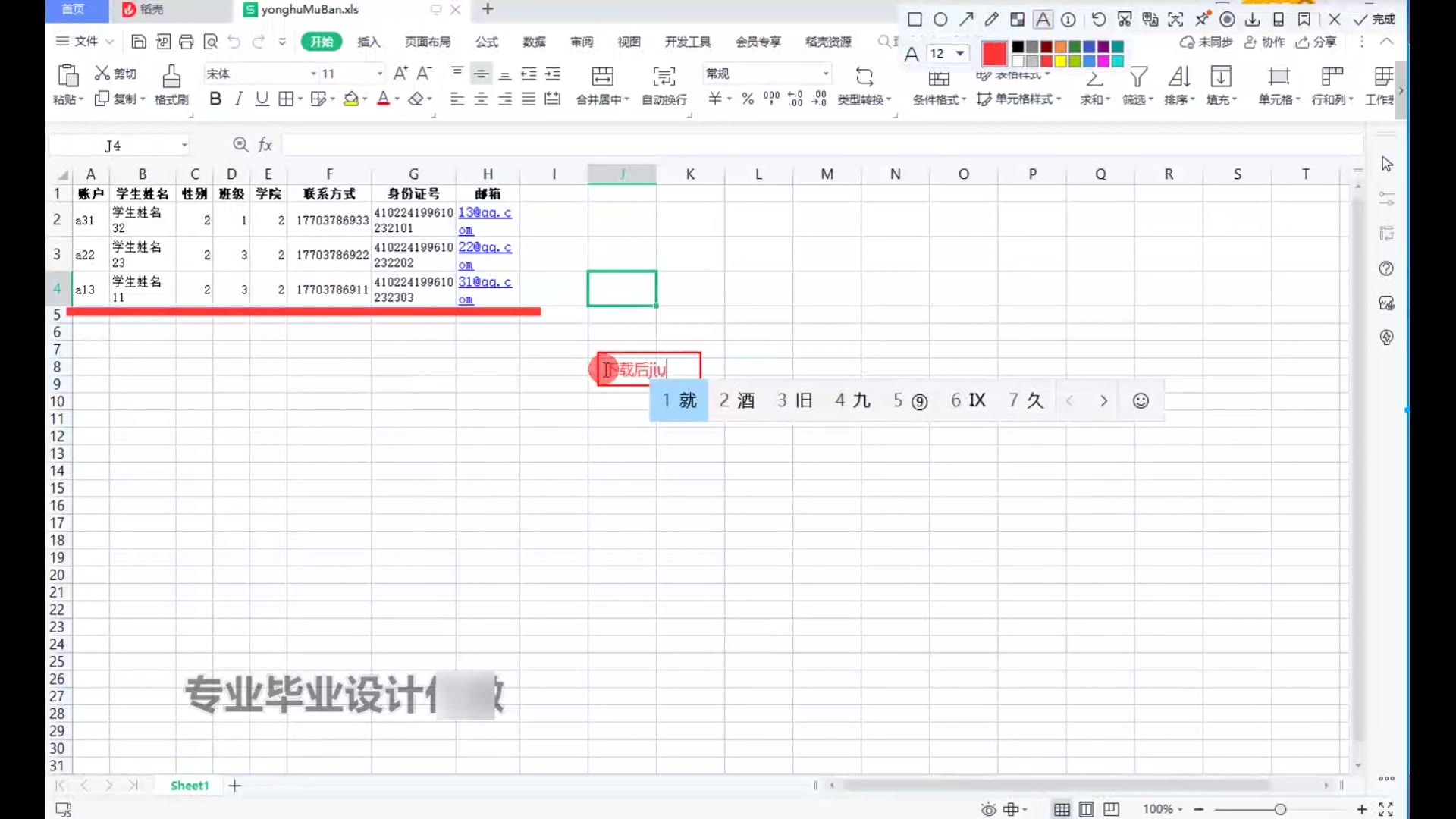Click 完成 to finish the screenshot
The image size is (1456, 819).
click(x=1376, y=20)
